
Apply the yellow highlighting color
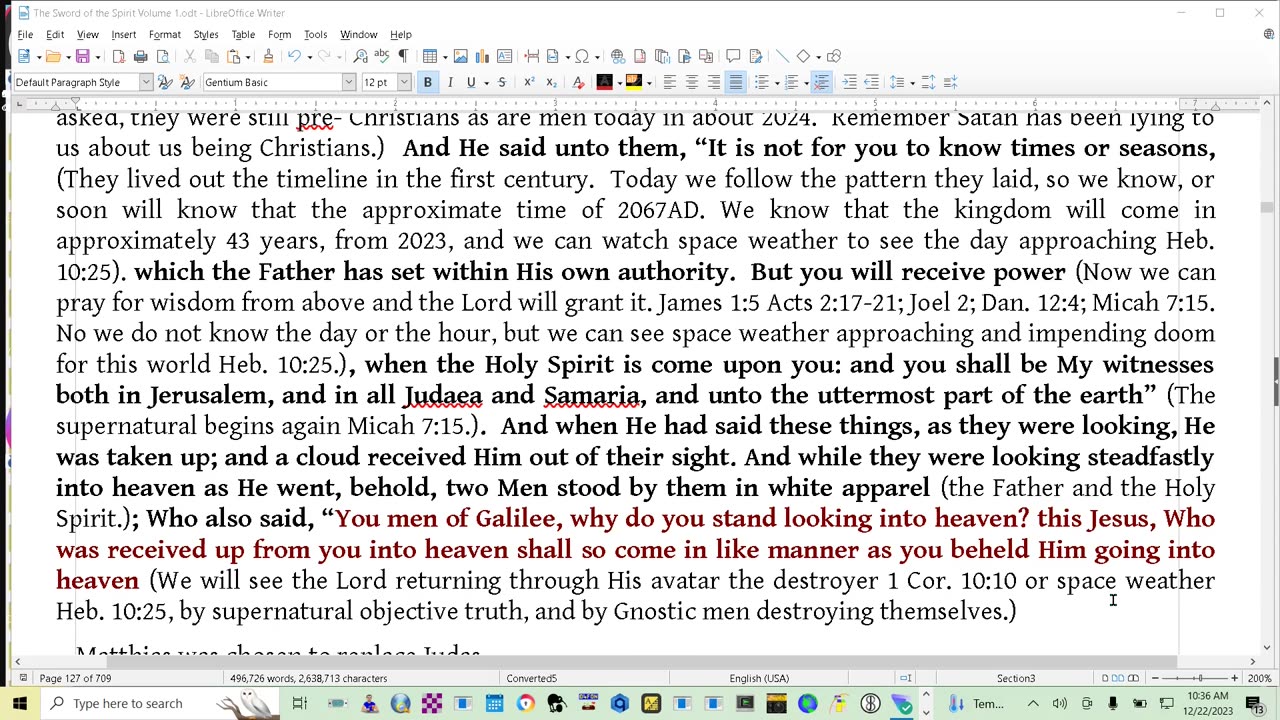click(x=633, y=82)
